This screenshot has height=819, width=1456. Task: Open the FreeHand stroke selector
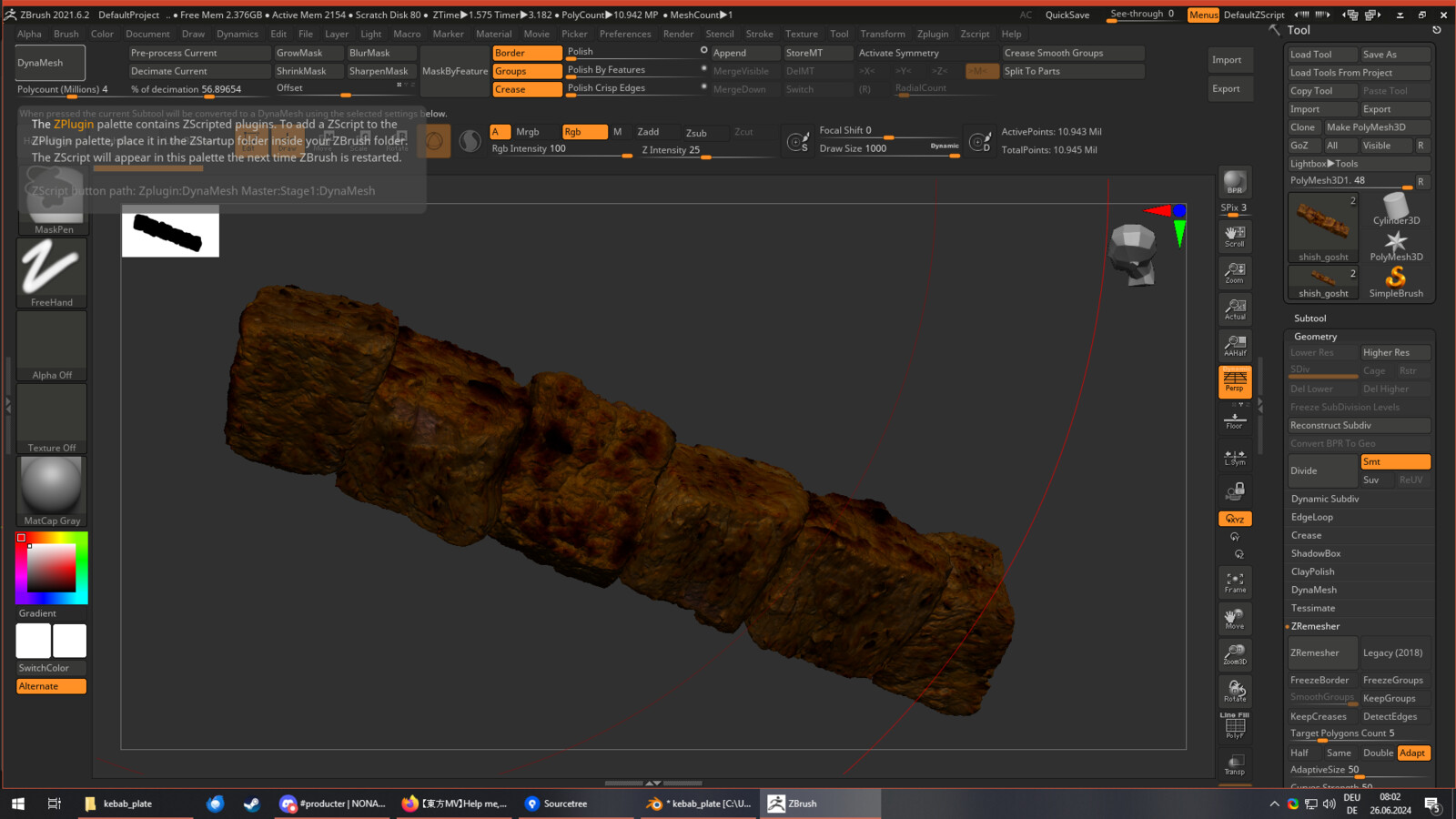pos(52,273)
